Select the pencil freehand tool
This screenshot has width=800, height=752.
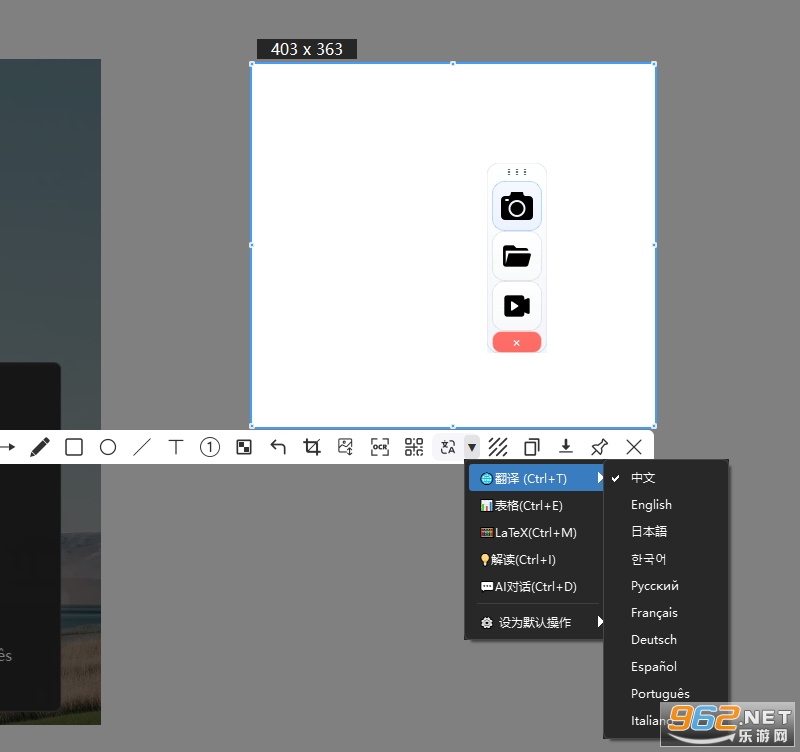click(x=40, y=447)
